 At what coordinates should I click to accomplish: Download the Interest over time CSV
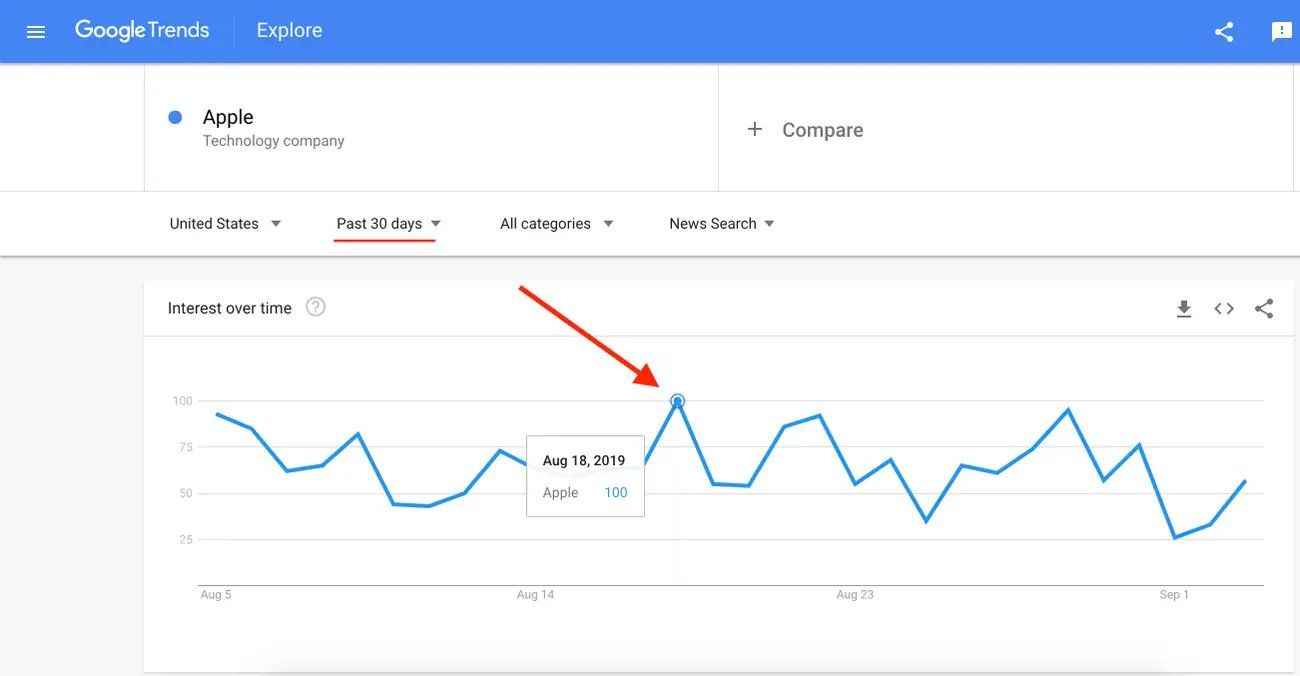(x=1184, y=309)
